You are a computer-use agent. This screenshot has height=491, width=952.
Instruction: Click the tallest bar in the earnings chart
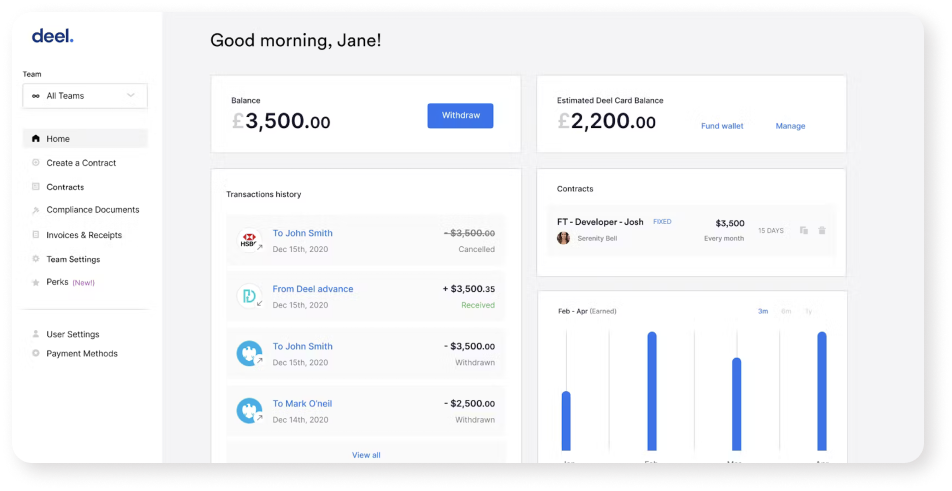pos(652,390)
